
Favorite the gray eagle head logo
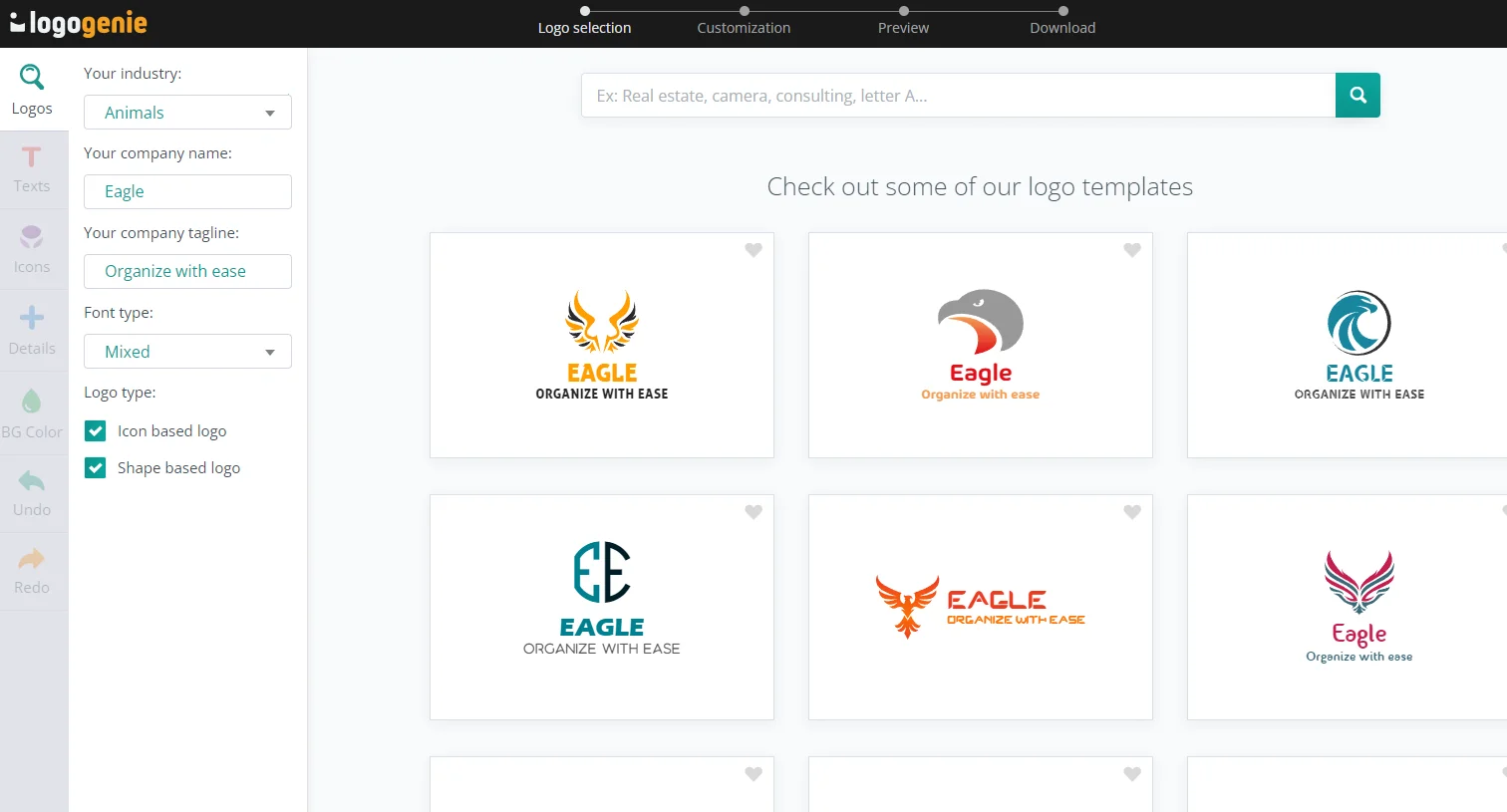pyautogui.click(x=1132, y=250)
